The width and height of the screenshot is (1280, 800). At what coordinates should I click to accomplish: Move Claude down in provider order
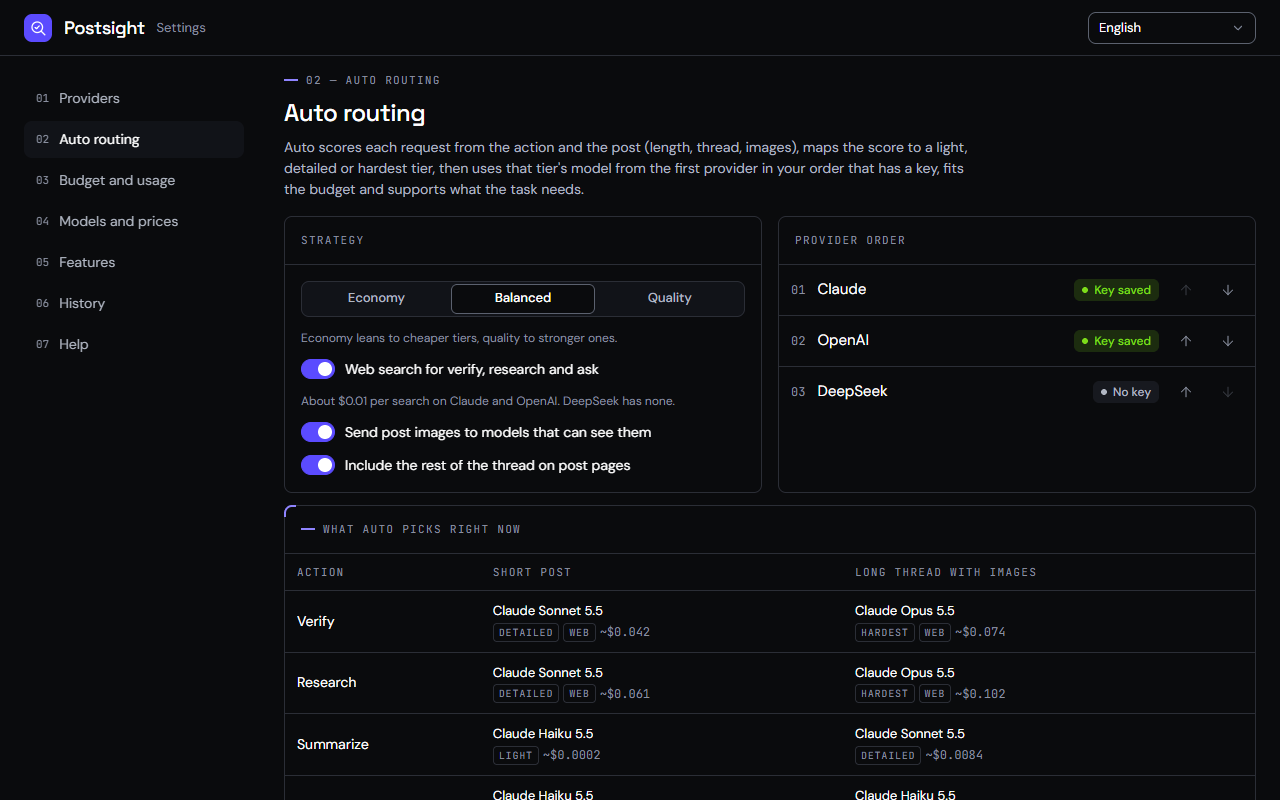coord(1228,290)
